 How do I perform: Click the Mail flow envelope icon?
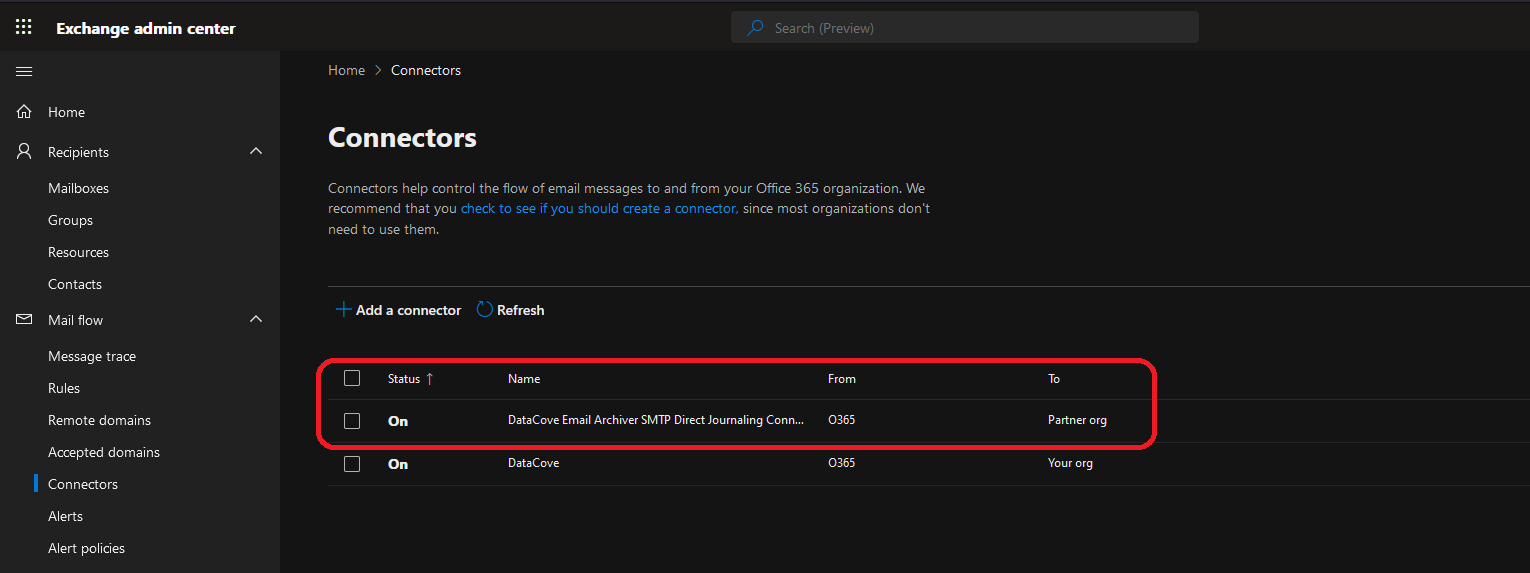[x=25, y=320]
